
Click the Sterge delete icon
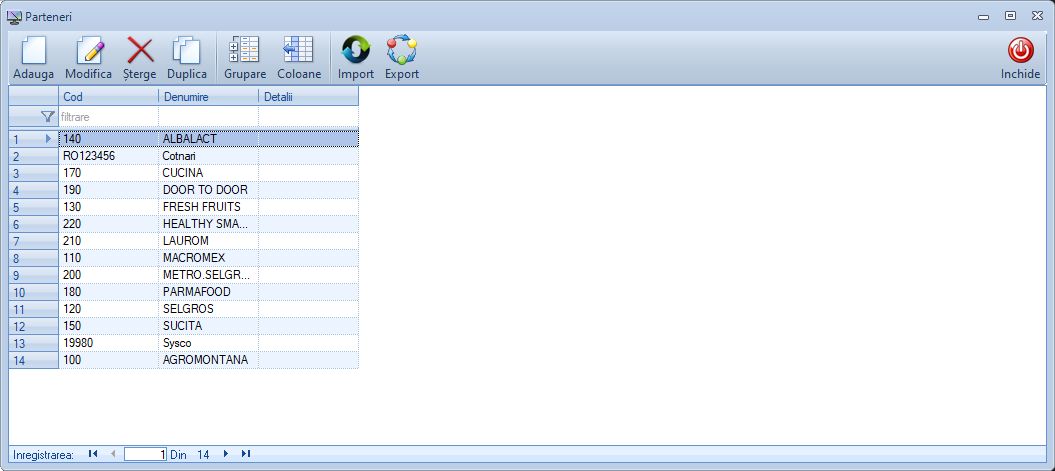140,51
